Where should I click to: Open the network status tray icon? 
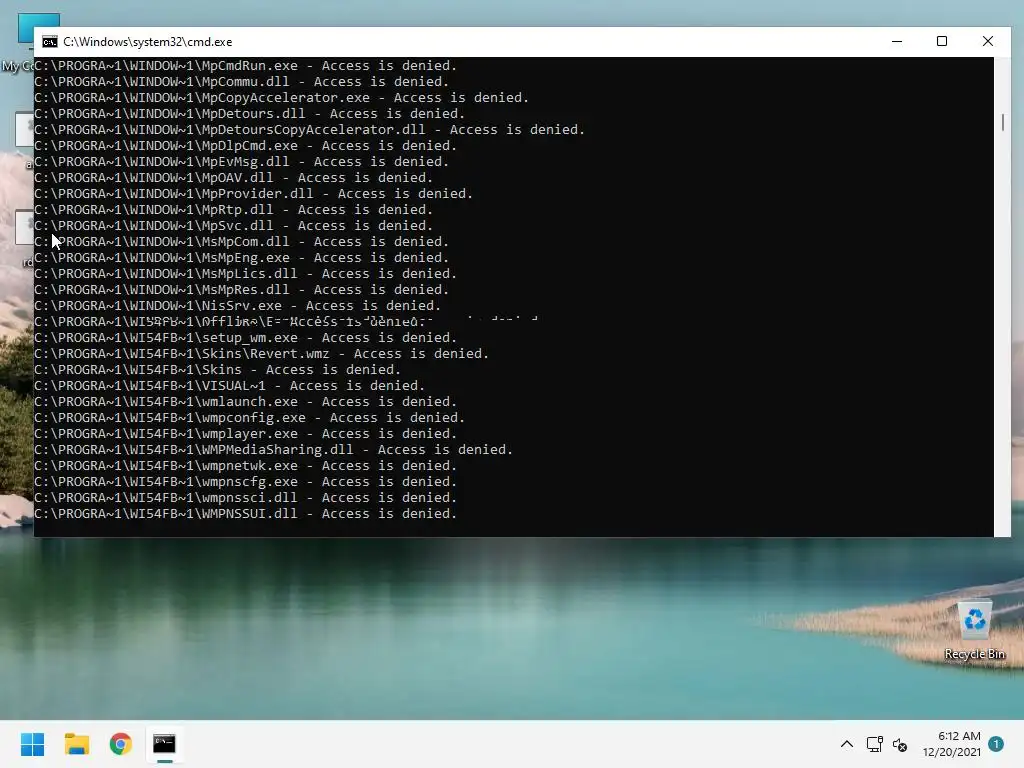874,744
